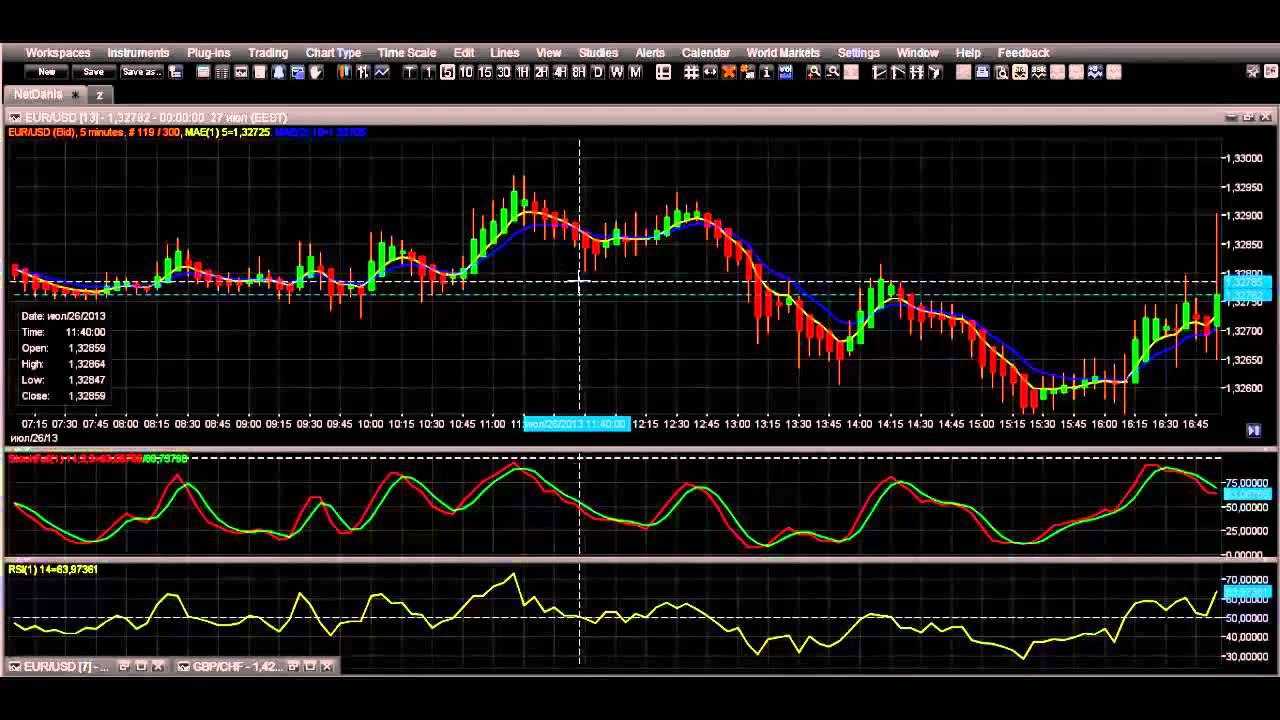
Task: Restore the minimized EUR/USD [7] window
Action: point(125,666)
